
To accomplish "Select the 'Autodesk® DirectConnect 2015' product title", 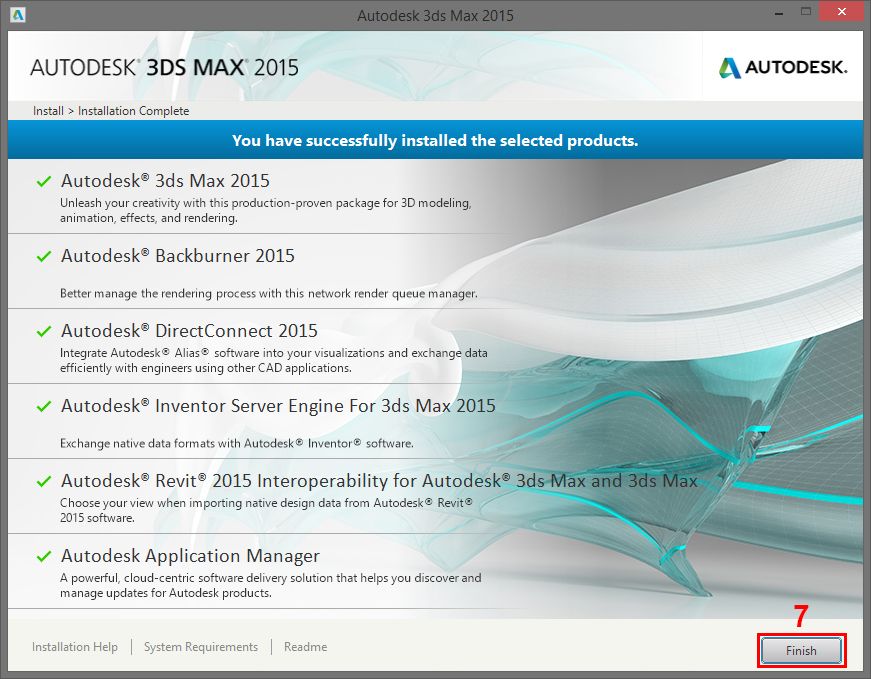I will 189,331.
